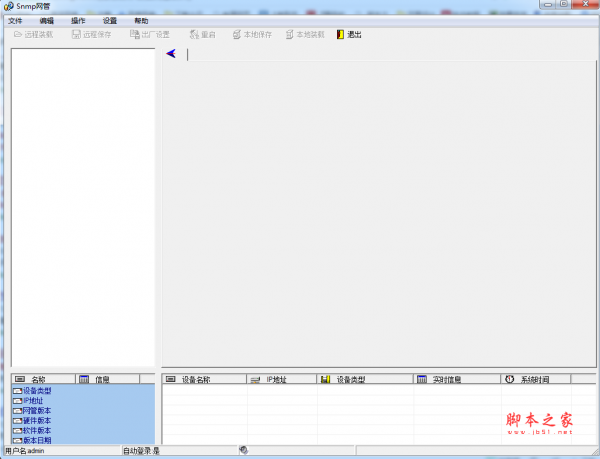Sort by IP地址 column header in device table
Viewport: 600px width, 459px height.
click(x=282, y=379)
